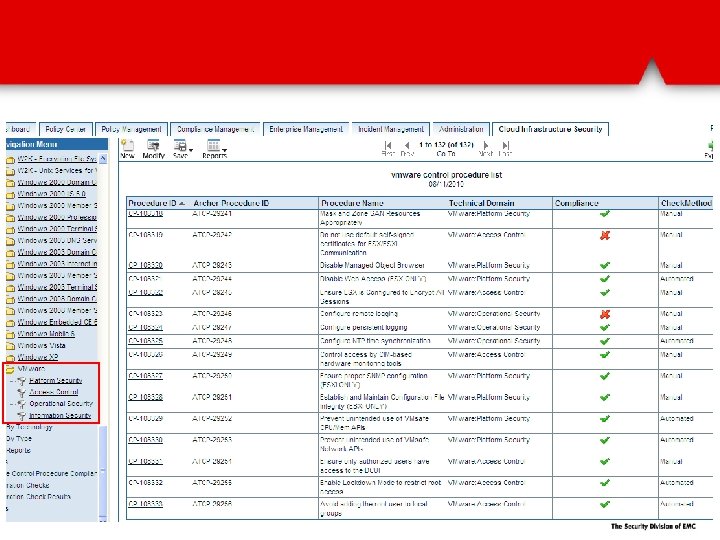
Task: Click the navigation menu scroll-up arrow
Action: pyautogui.click(x=103, y=159)
